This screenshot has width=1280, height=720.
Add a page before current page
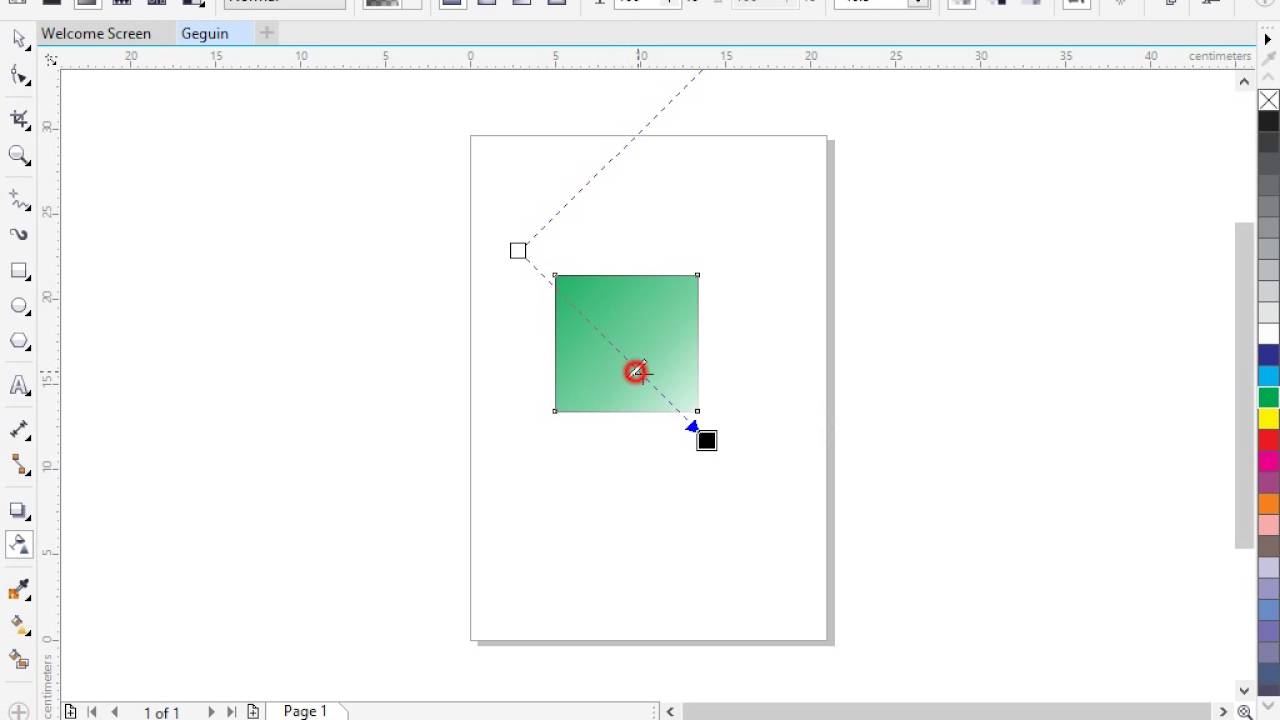pos(70,712)
